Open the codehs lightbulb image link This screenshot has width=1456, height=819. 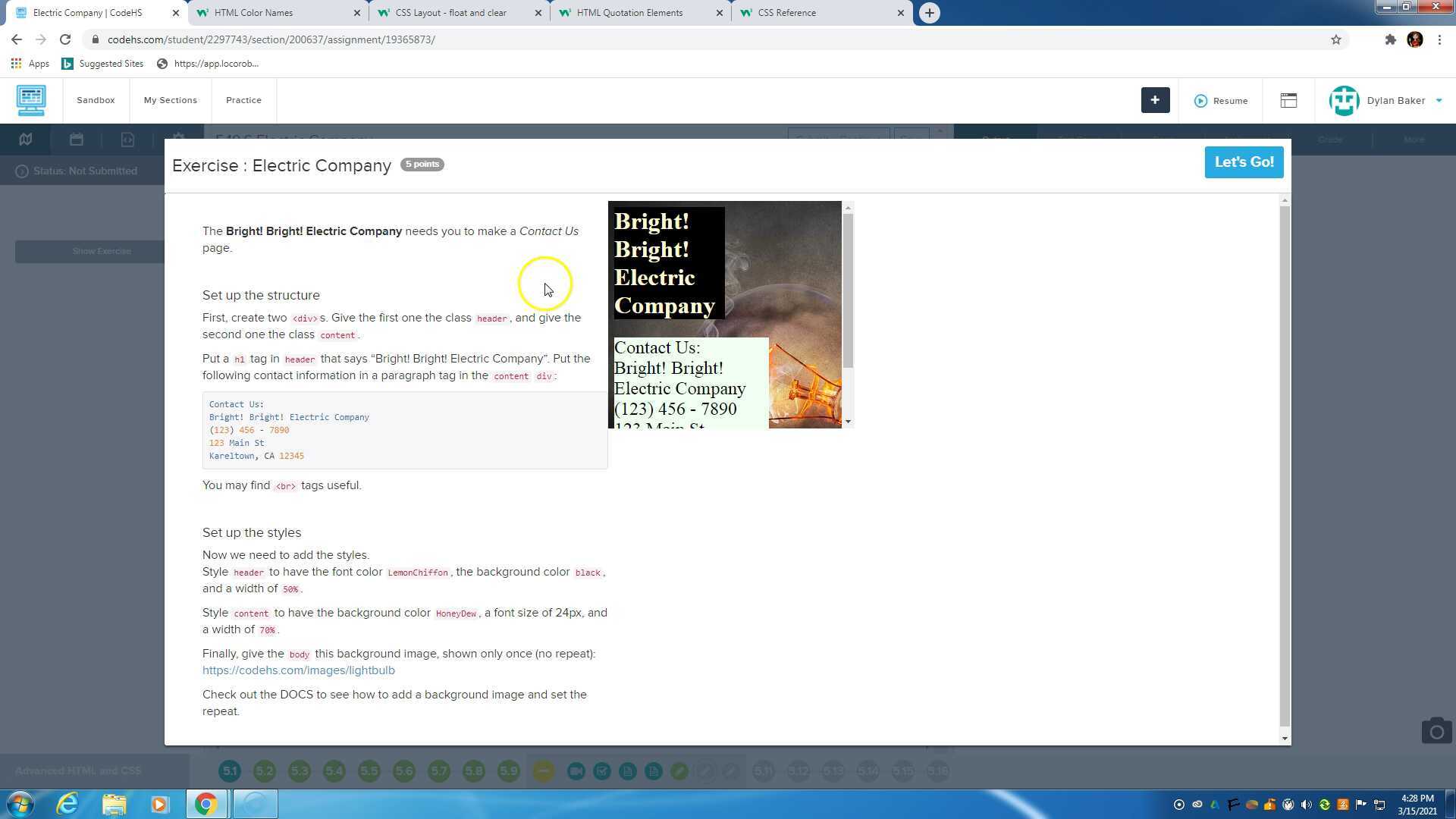pos(298,670)
